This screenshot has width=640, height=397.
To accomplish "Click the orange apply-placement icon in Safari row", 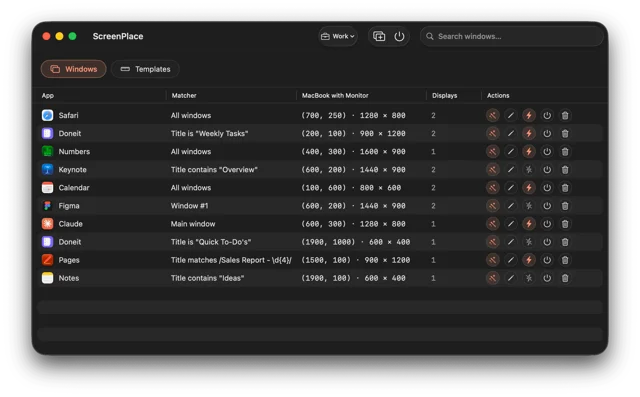I will point(493,115).
